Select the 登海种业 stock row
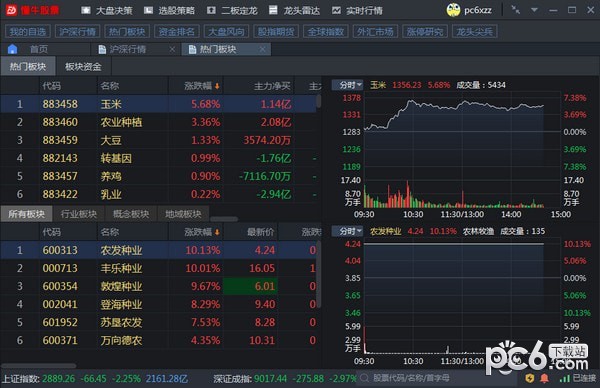Viewport: 600px width, 388px height. pos(158,304)
